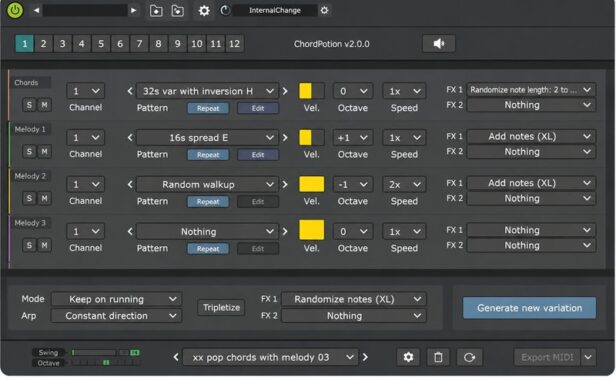Previous pattern arrow for Melody 3

[x=130, y=231]
